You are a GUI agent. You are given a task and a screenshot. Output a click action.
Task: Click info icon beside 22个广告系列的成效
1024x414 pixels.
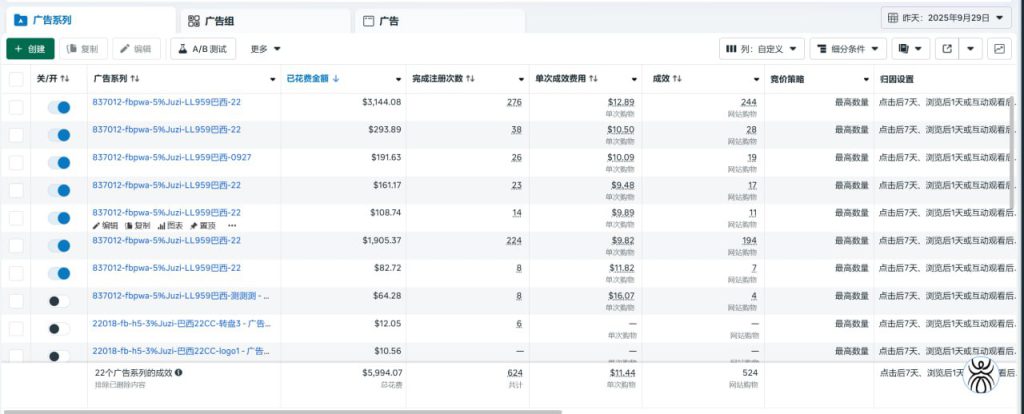pyautogui.click(x=179, y=373)
